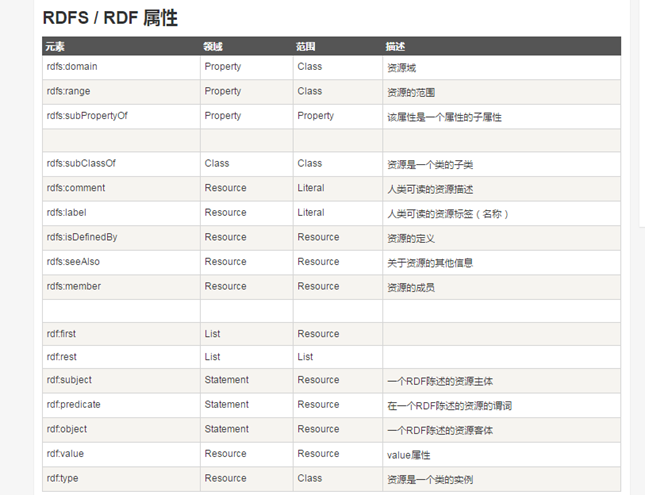Viewport: 645px width, 495px height.
Task: Click Class range in rdf:type row
Action: 310,479
